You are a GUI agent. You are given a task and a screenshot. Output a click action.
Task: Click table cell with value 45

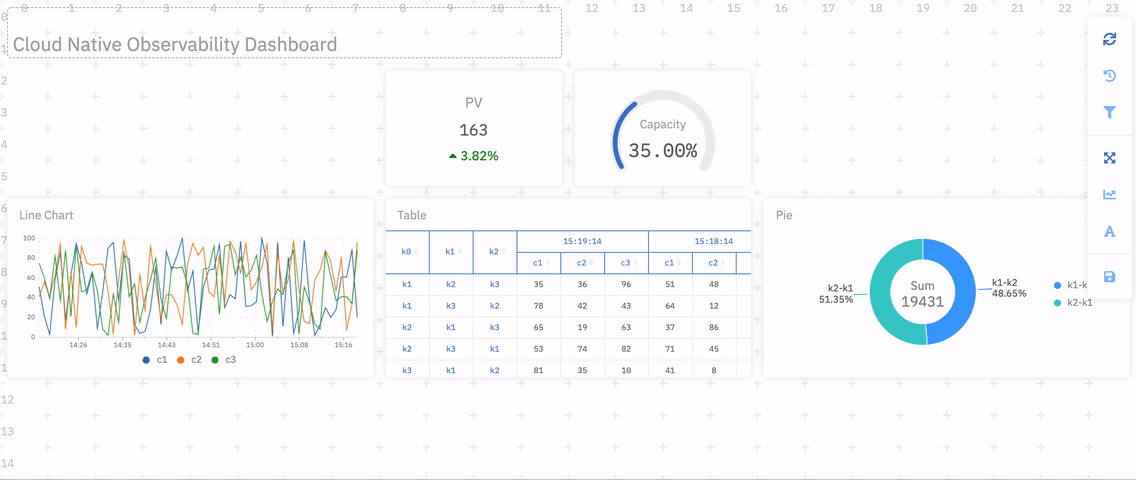(x=714, y=349)
